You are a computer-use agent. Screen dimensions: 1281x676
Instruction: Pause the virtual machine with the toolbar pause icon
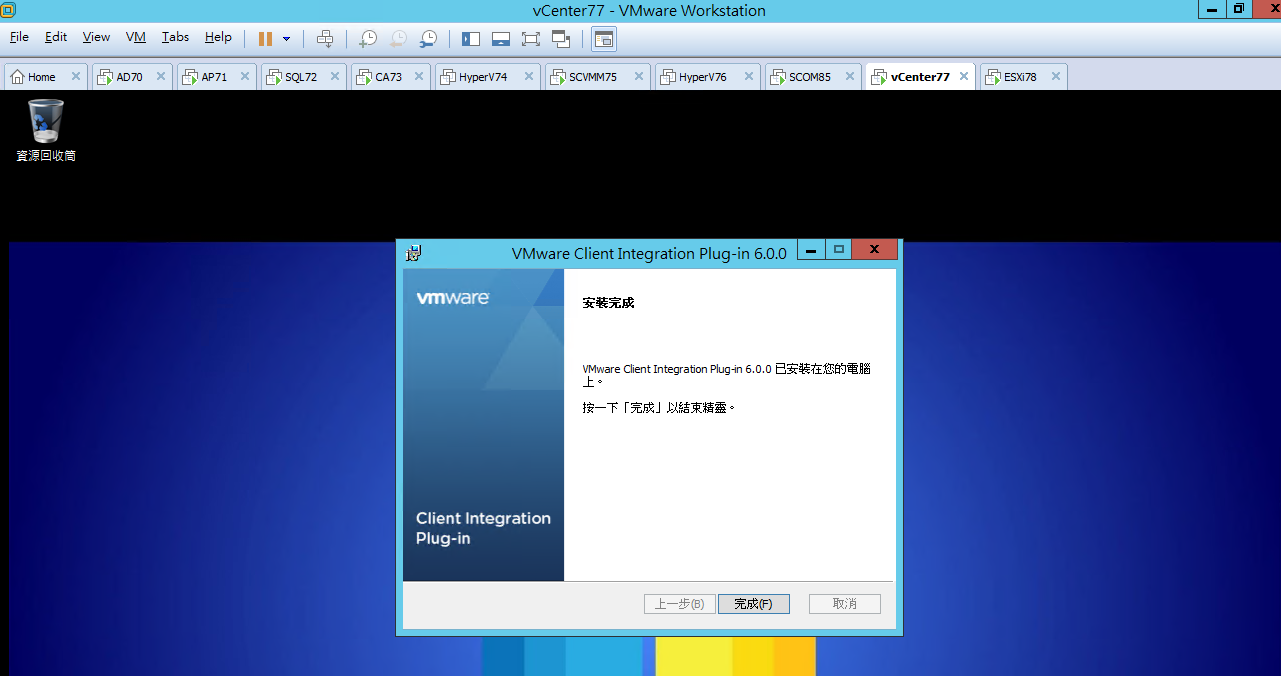(x=265, y=39)
